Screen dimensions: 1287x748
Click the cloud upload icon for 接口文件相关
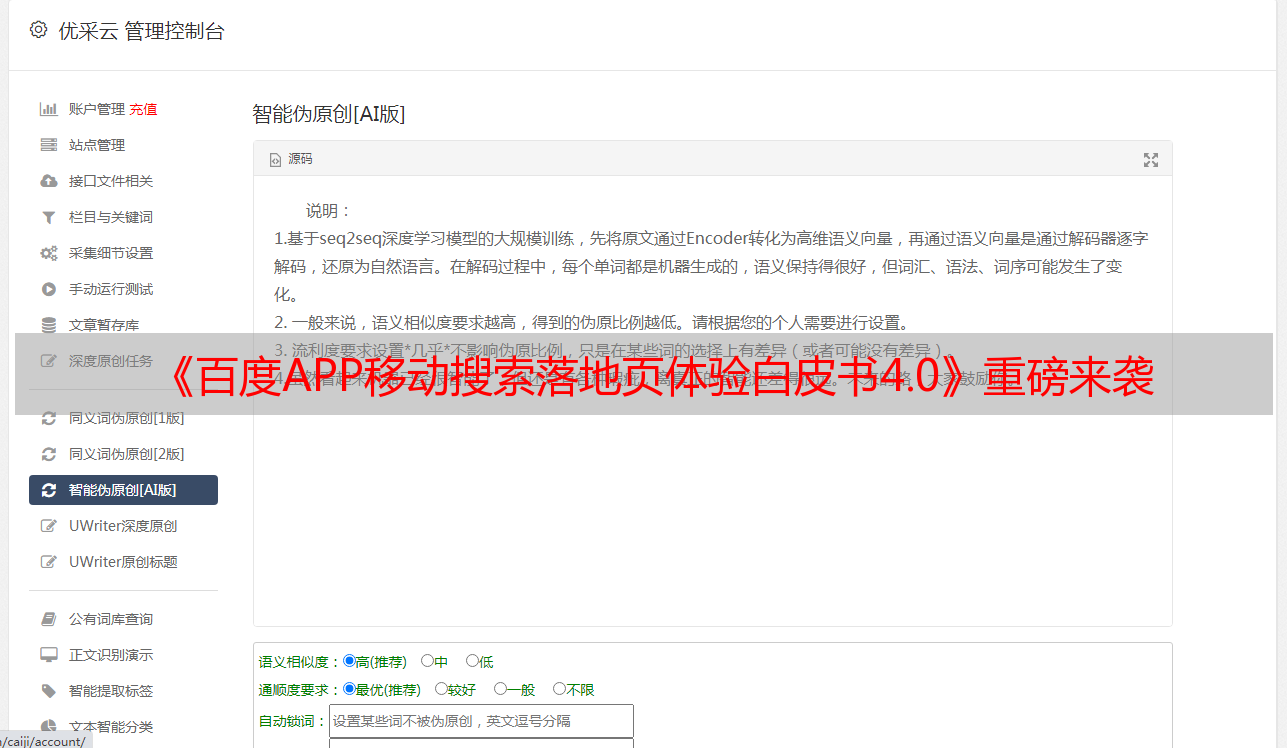click(48, 181)
